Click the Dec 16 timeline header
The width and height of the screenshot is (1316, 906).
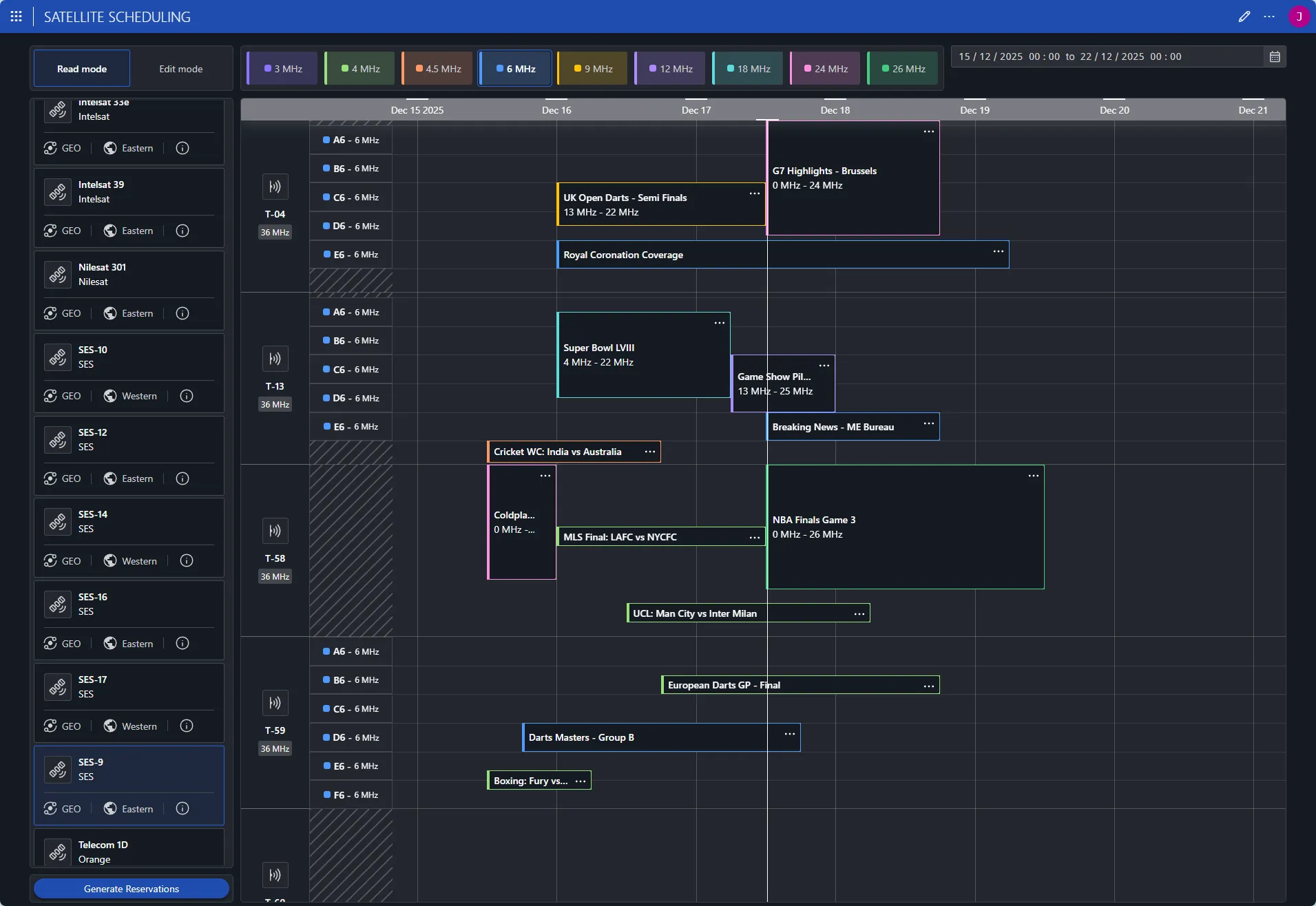(x=556, y=110)
